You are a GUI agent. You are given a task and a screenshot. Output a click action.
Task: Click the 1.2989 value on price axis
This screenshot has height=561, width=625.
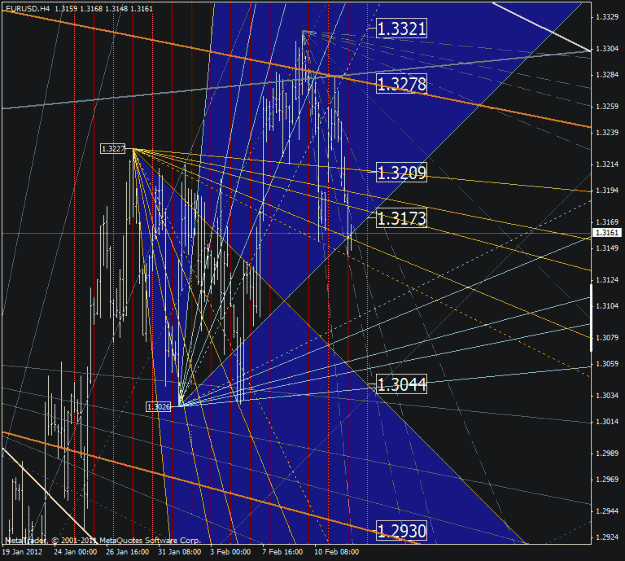[607, 453]
